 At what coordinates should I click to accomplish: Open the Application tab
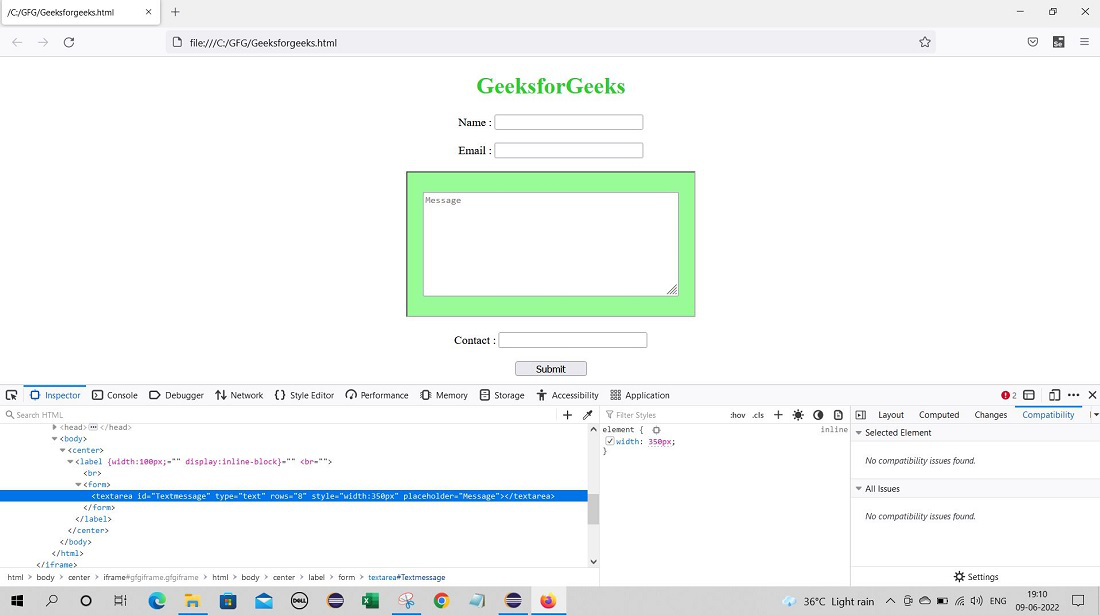click(640, 396)
